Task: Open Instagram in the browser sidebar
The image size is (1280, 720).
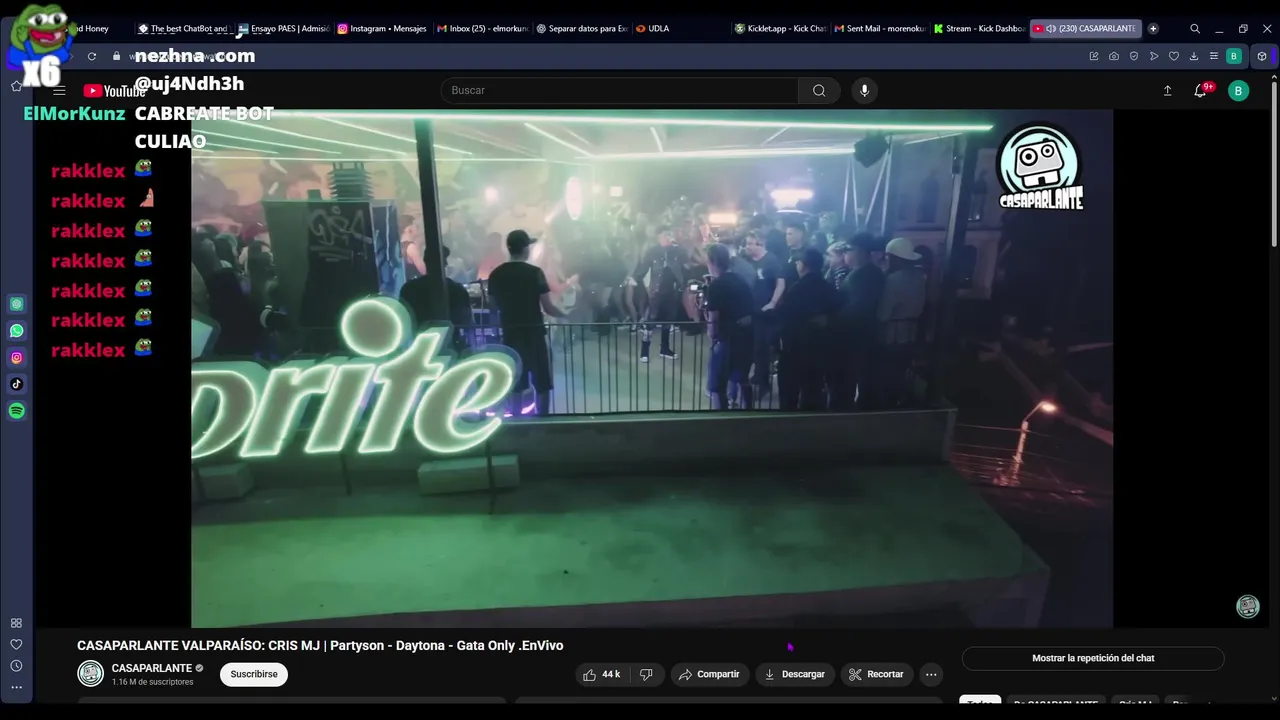Action: (17, 358)
